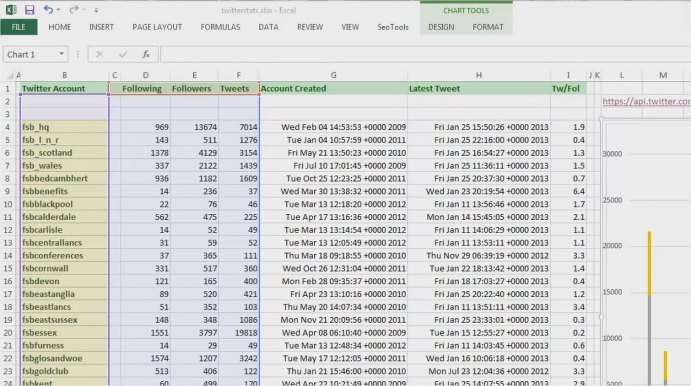Open the Chart Tools FORMAT tab
691x386 pixels.
488,27
